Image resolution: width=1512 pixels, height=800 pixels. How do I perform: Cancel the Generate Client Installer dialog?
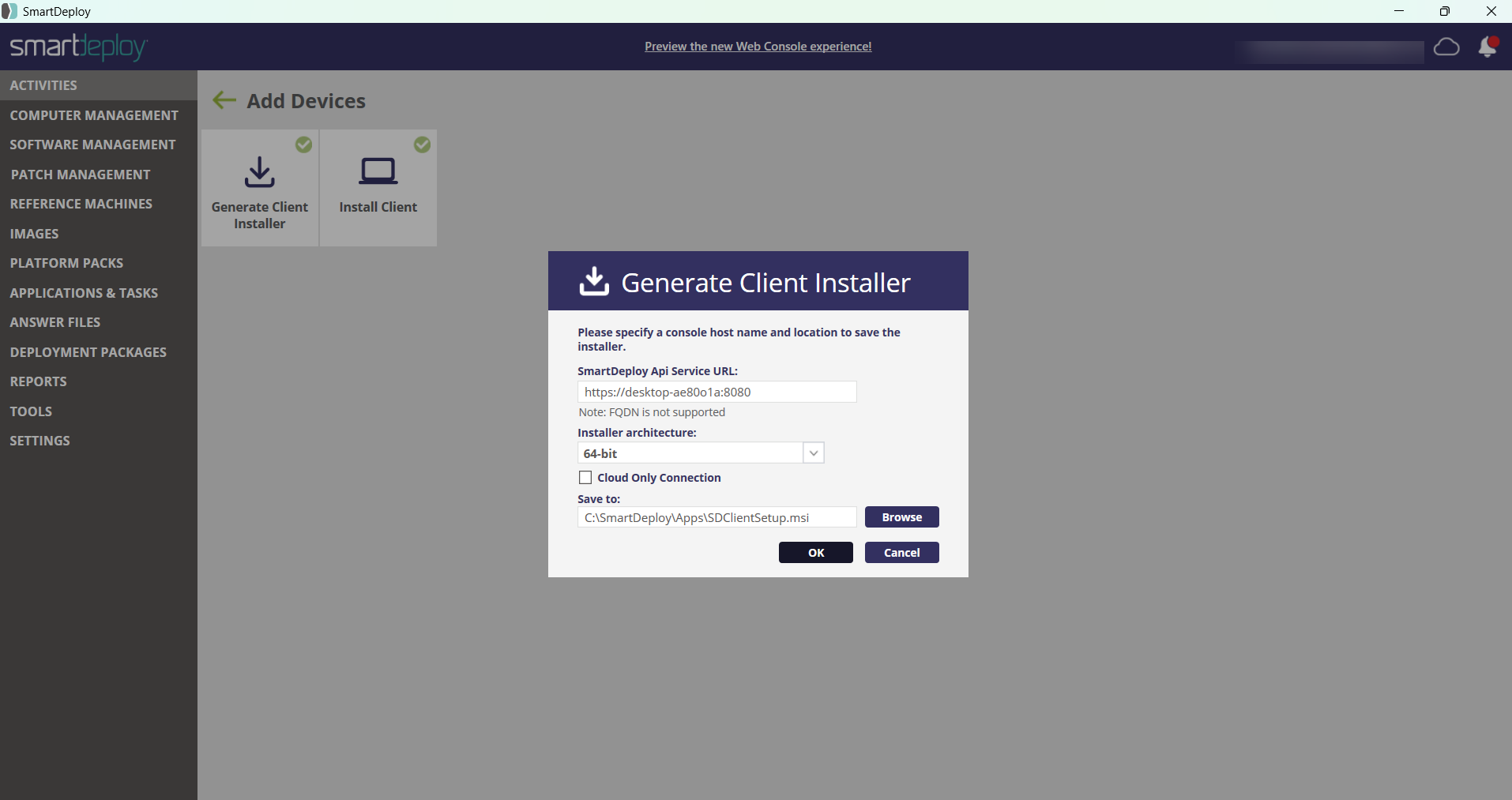[901, 553]
